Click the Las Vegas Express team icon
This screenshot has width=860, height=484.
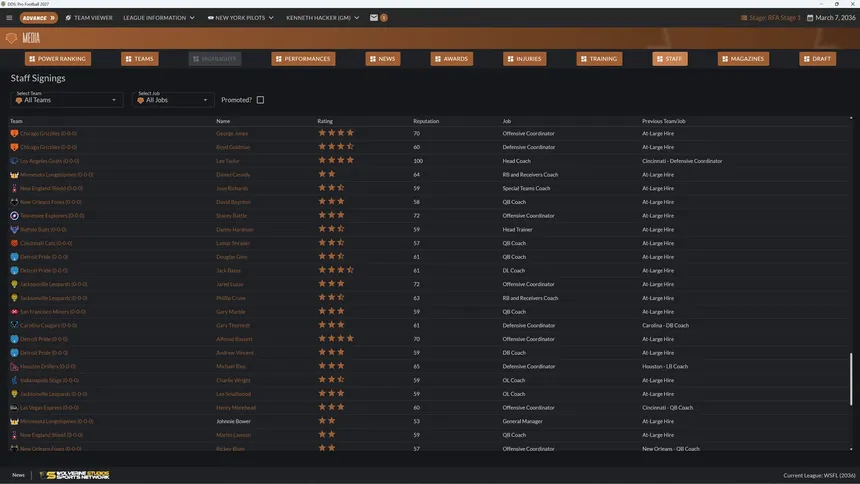tap(14, 408)
